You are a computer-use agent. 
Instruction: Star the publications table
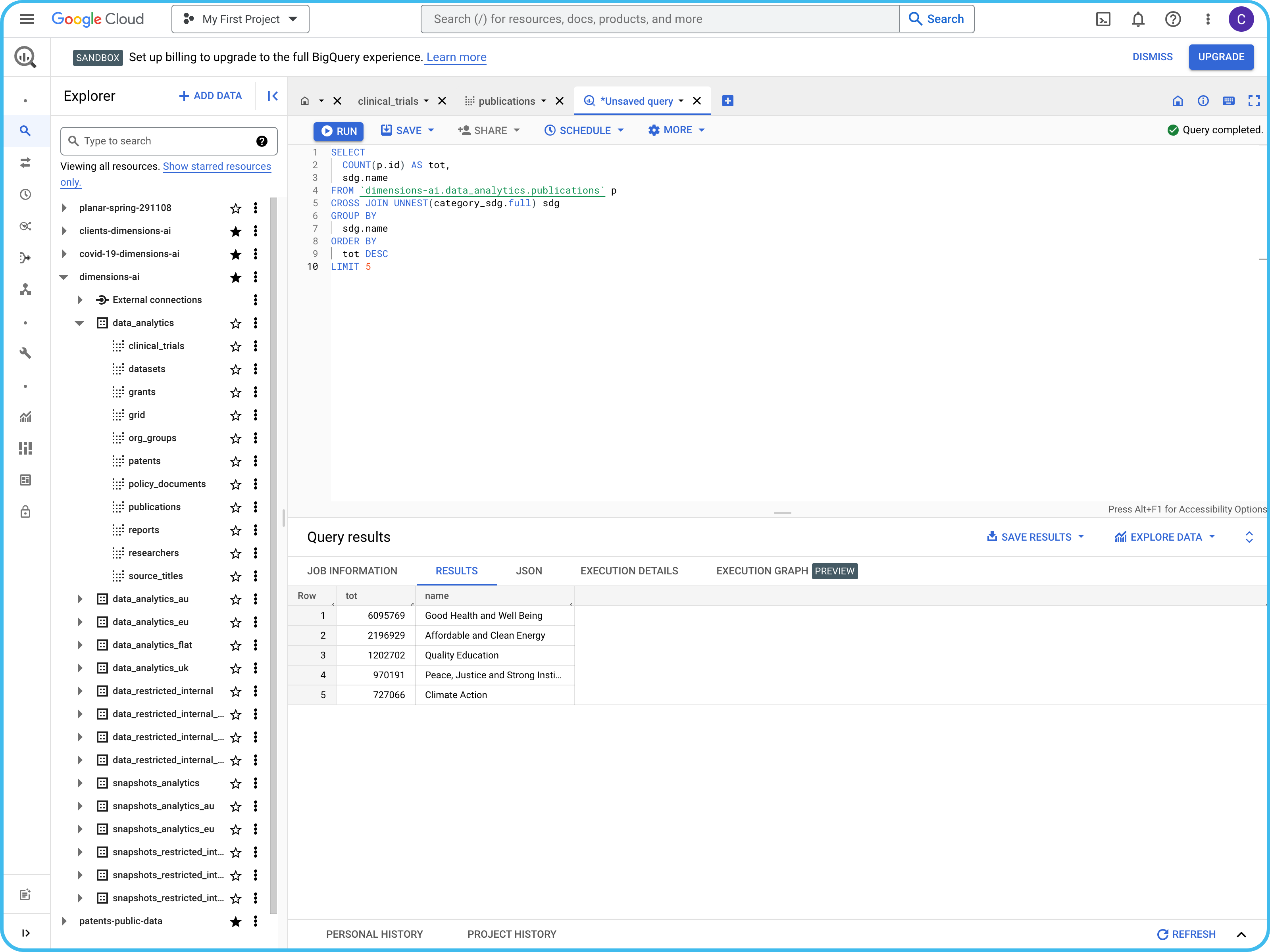point(235,507)
